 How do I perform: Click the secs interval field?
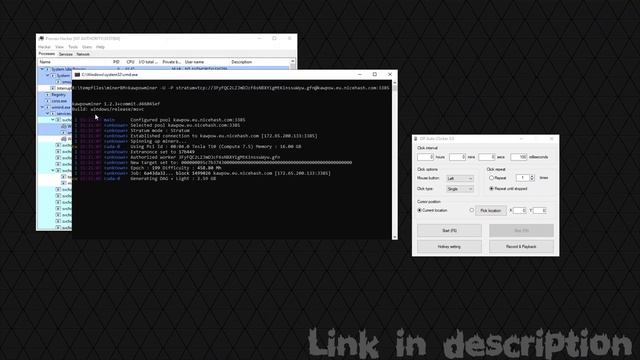coord(487,157)
